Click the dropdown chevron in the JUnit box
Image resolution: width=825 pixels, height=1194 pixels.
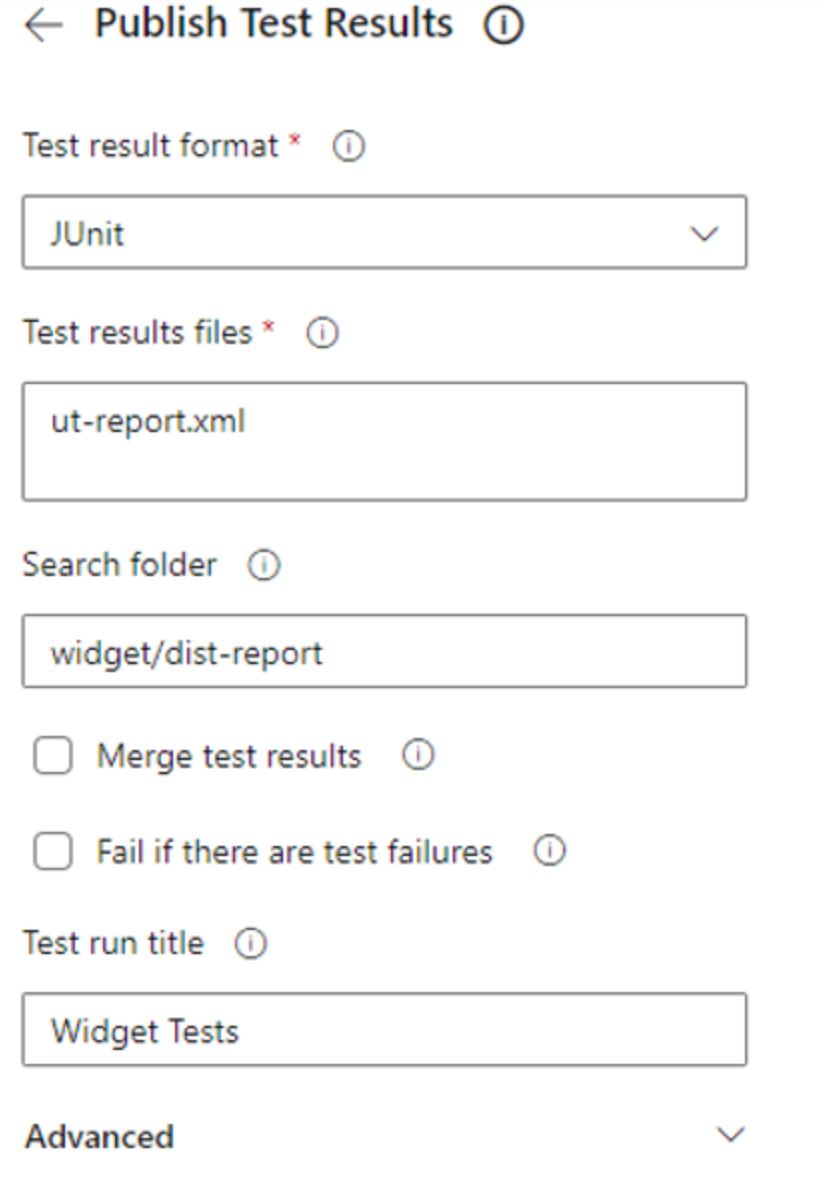click(x=704, y=233)
